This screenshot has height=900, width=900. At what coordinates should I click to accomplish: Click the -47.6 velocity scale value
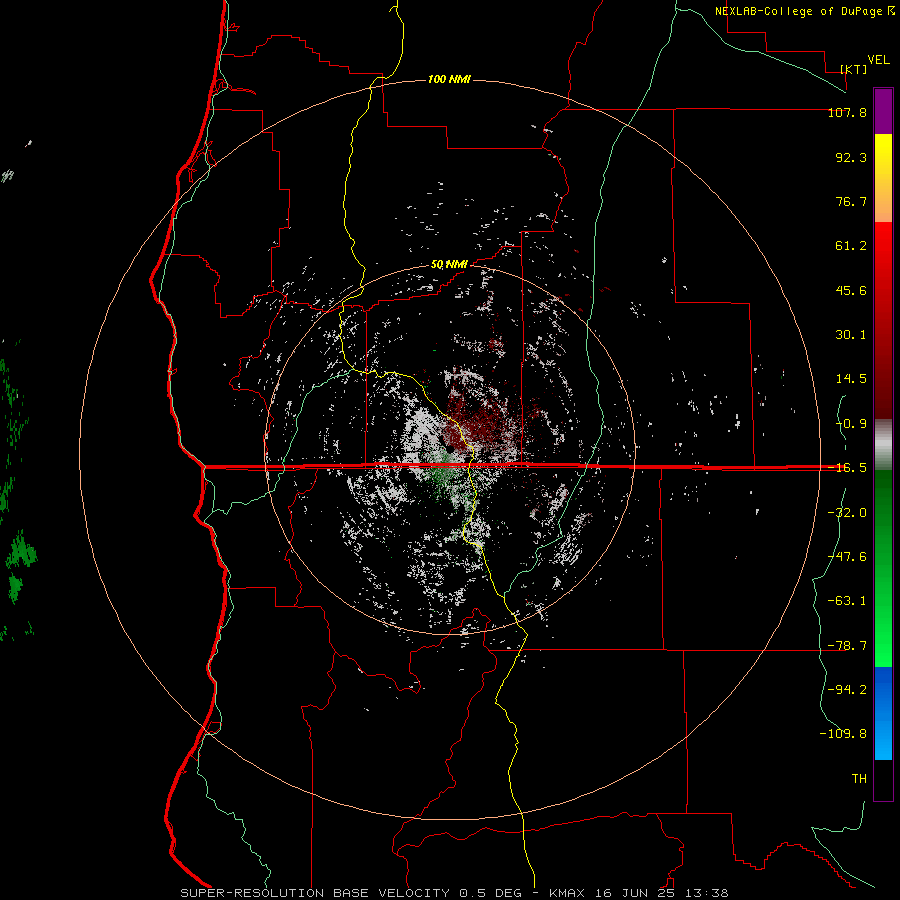tap(847, 557)
